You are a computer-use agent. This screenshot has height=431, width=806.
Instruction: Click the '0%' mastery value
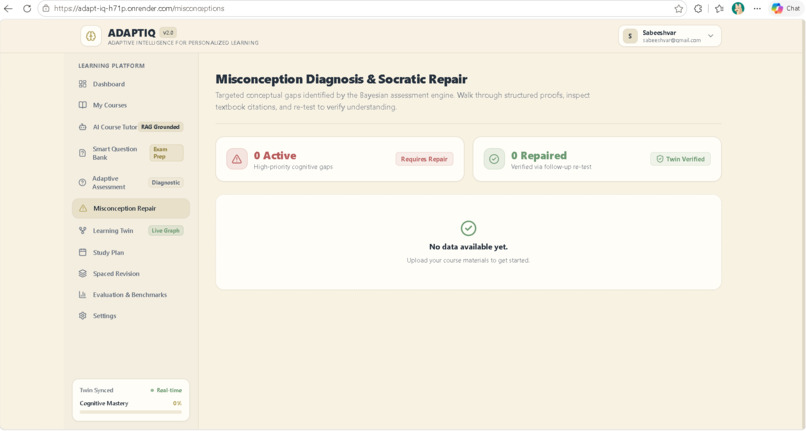(177, 403)
